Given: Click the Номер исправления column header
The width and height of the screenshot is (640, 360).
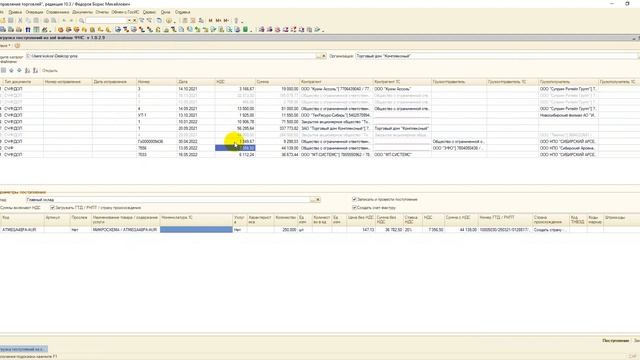Looking at the screenshot, I should pyautogui.click(x=68, y=82).
